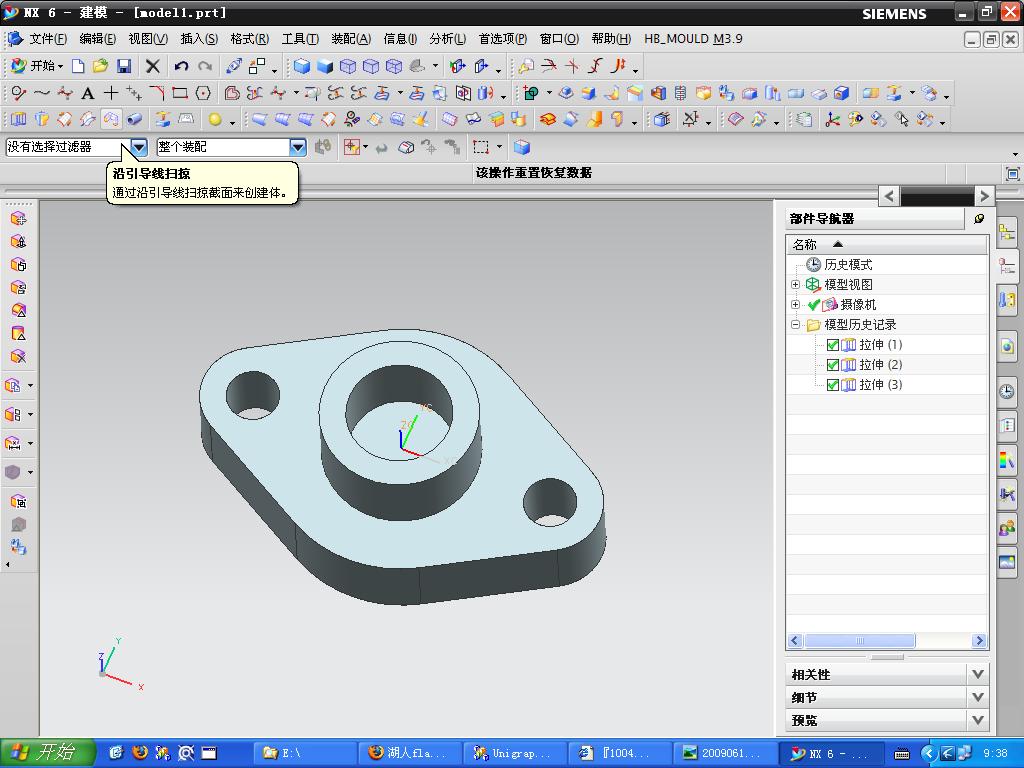Uncheck the 拉伸 (2) feature checkbox
Screen dimensions: 1024x768
833,365
